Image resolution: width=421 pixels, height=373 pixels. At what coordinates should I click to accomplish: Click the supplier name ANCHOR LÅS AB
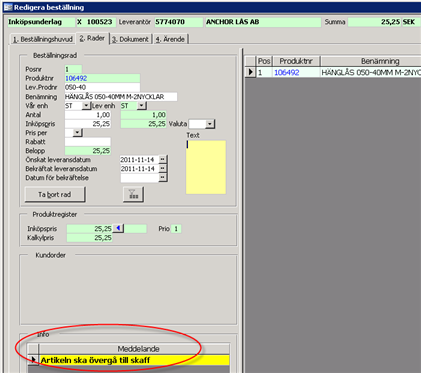click(x=263, y=22)
